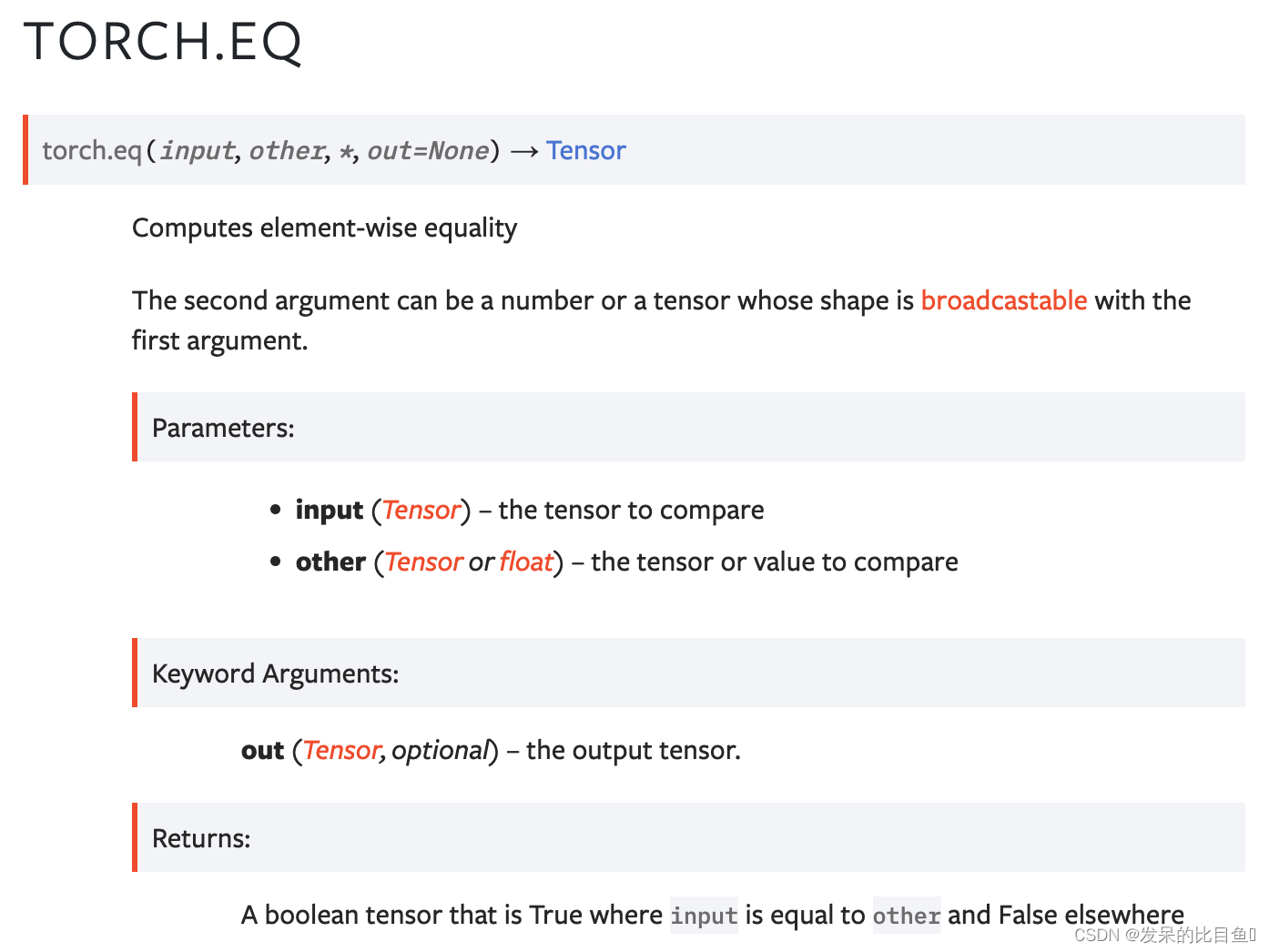This screenshot has width=1269, height=952.
Task: Follow the broadcastable link
Action: (1004, 300)
